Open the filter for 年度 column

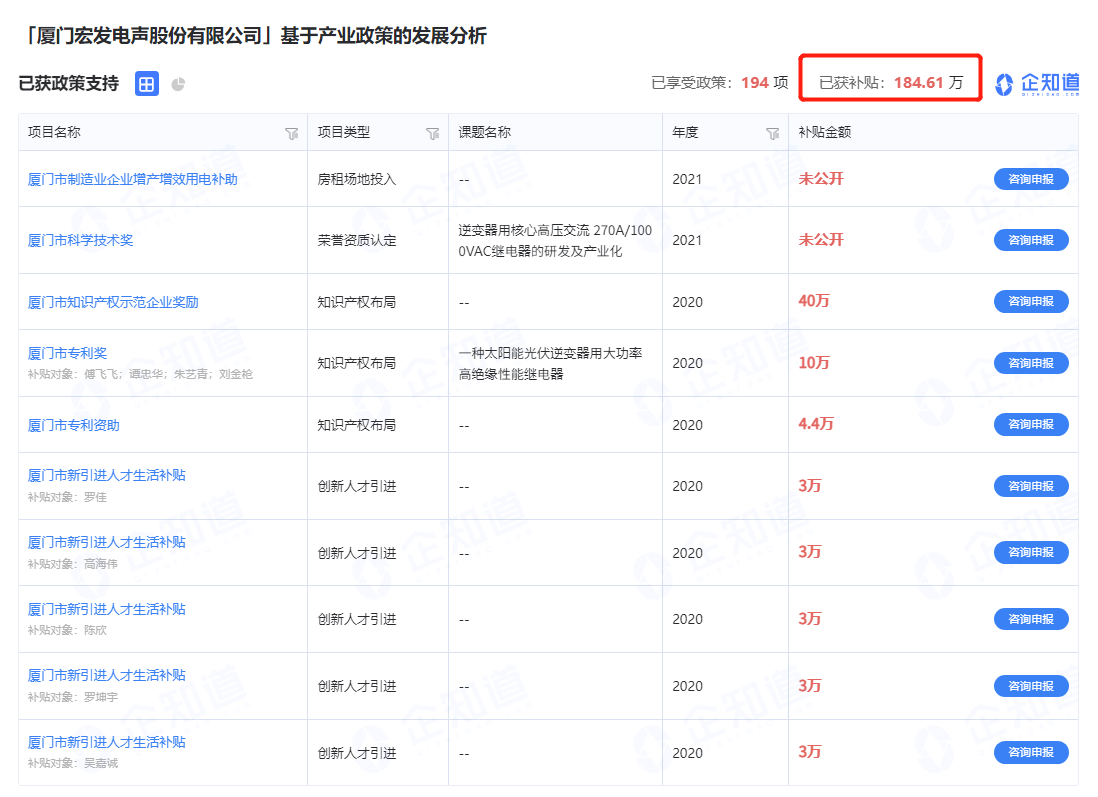click(x=772, y=133)
